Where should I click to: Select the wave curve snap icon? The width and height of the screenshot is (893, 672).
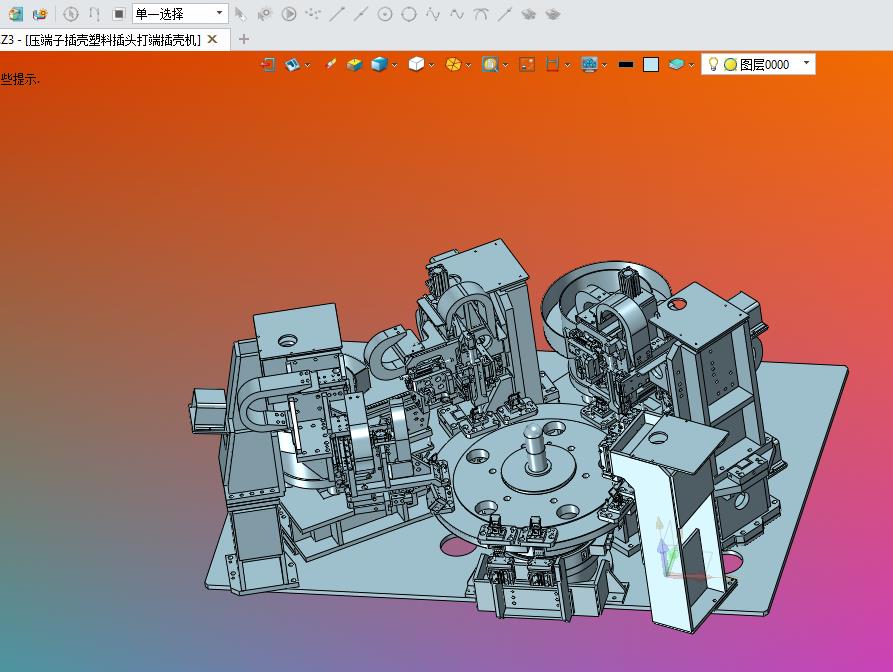[457, 14]
